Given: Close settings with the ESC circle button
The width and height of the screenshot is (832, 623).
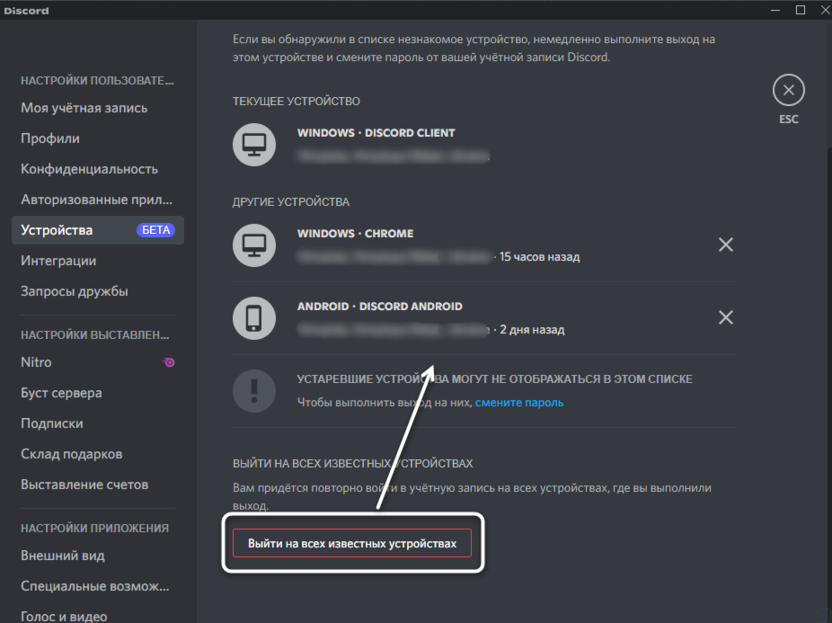Looking at the screenshot, I should pyautogui.click(x=788, y=90).
